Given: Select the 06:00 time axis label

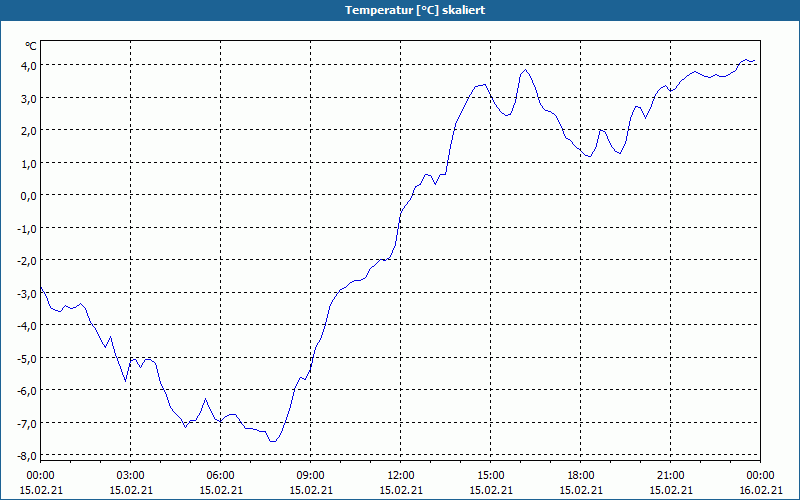Looking at the screenshot, I should (220, 476).
